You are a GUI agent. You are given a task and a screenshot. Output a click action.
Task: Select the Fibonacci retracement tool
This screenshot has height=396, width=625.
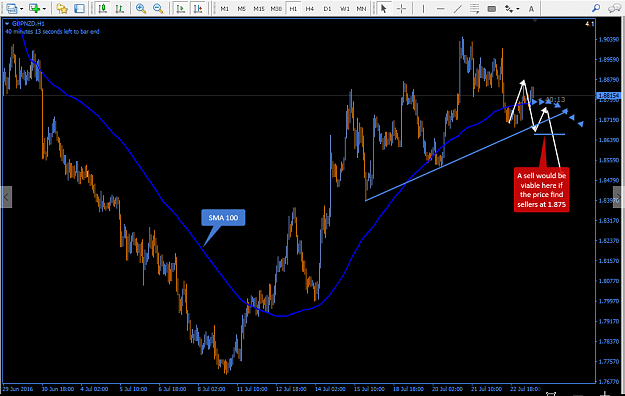point(474,8)
